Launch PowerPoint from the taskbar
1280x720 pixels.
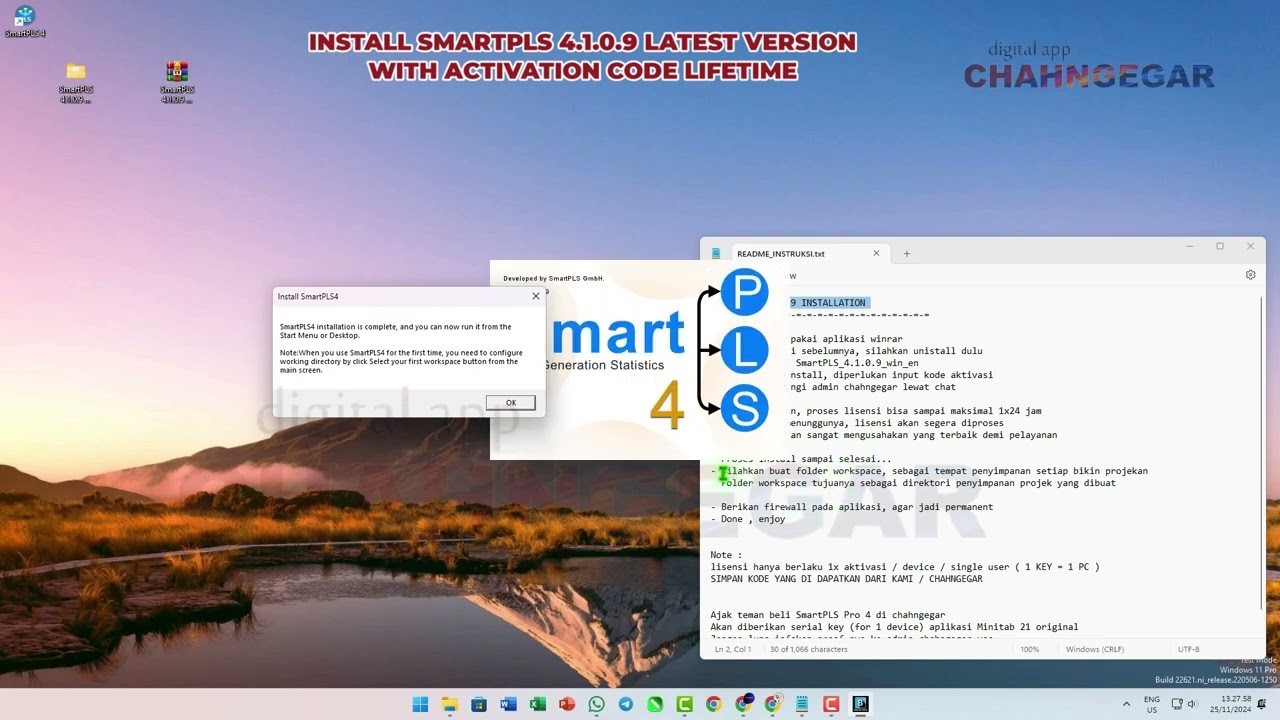click(567, 704)
